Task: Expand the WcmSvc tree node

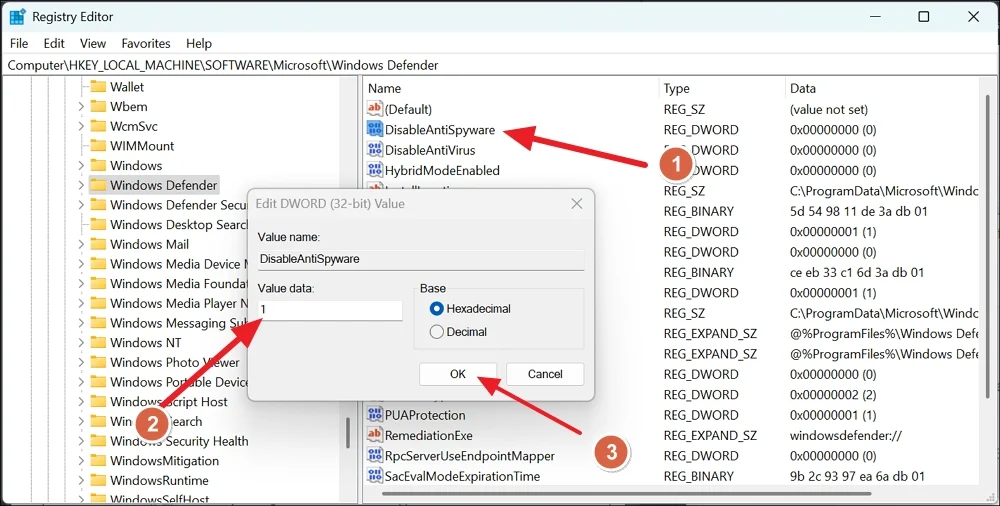Action: (81, 126)
